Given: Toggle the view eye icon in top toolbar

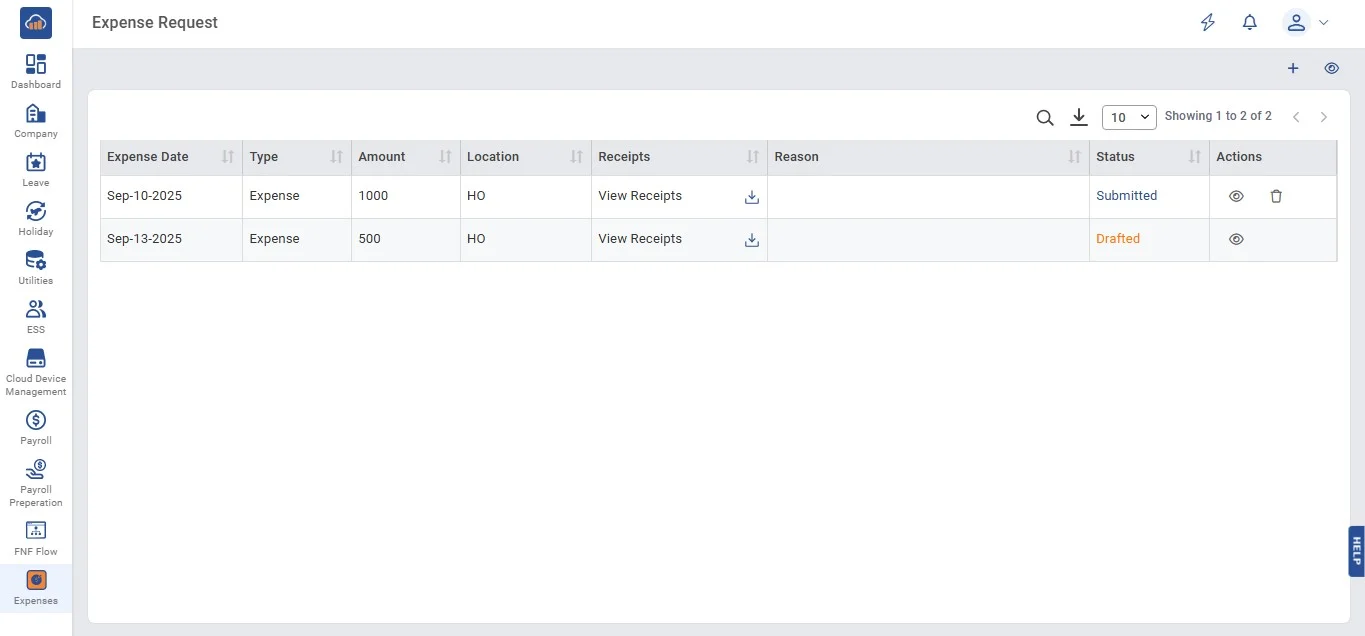Looking at the screenshot, I should click(1331, 69).
